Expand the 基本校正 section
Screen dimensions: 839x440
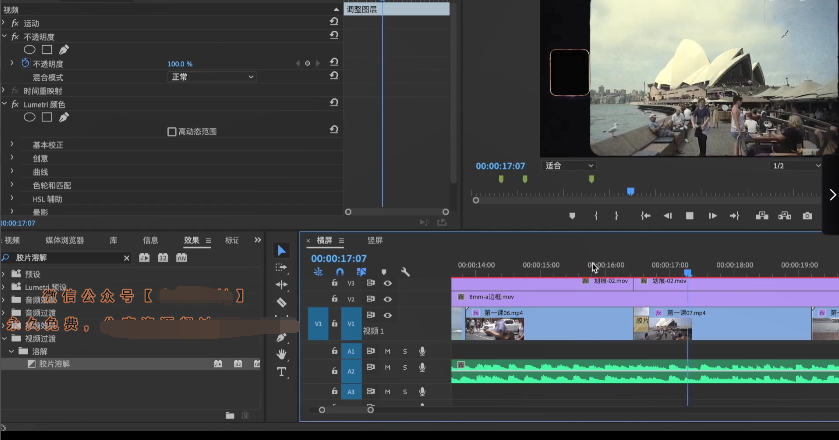tap(12, 145)
